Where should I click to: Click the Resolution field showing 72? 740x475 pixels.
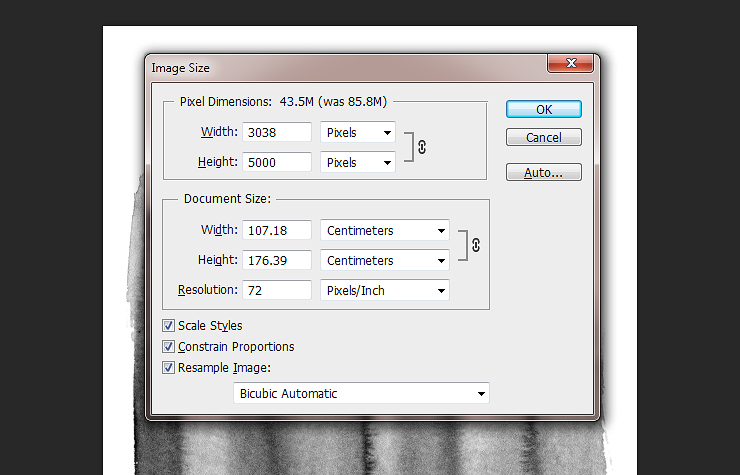click(x=277, y=290)
